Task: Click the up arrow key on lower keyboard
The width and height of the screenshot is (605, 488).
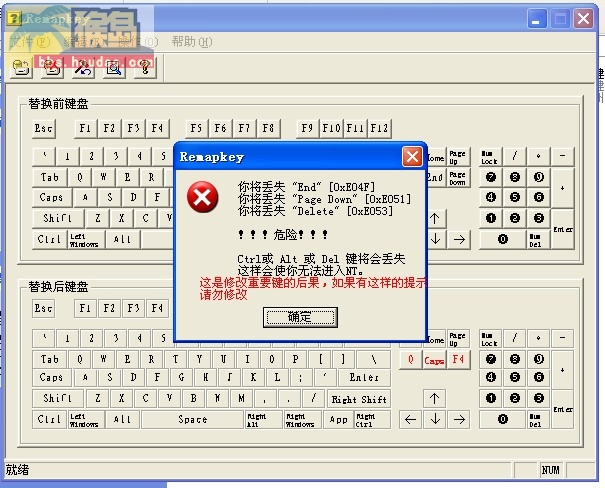Action: point(434,398)
